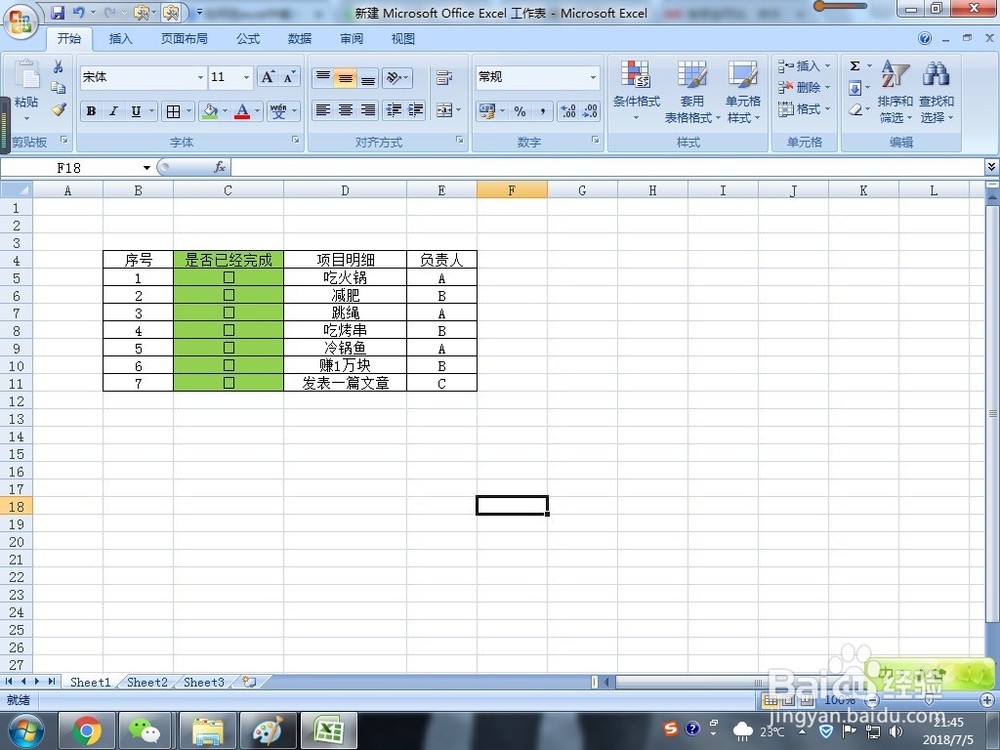
Task: Apply comma style number format
Action: click(x=542, y=112)
